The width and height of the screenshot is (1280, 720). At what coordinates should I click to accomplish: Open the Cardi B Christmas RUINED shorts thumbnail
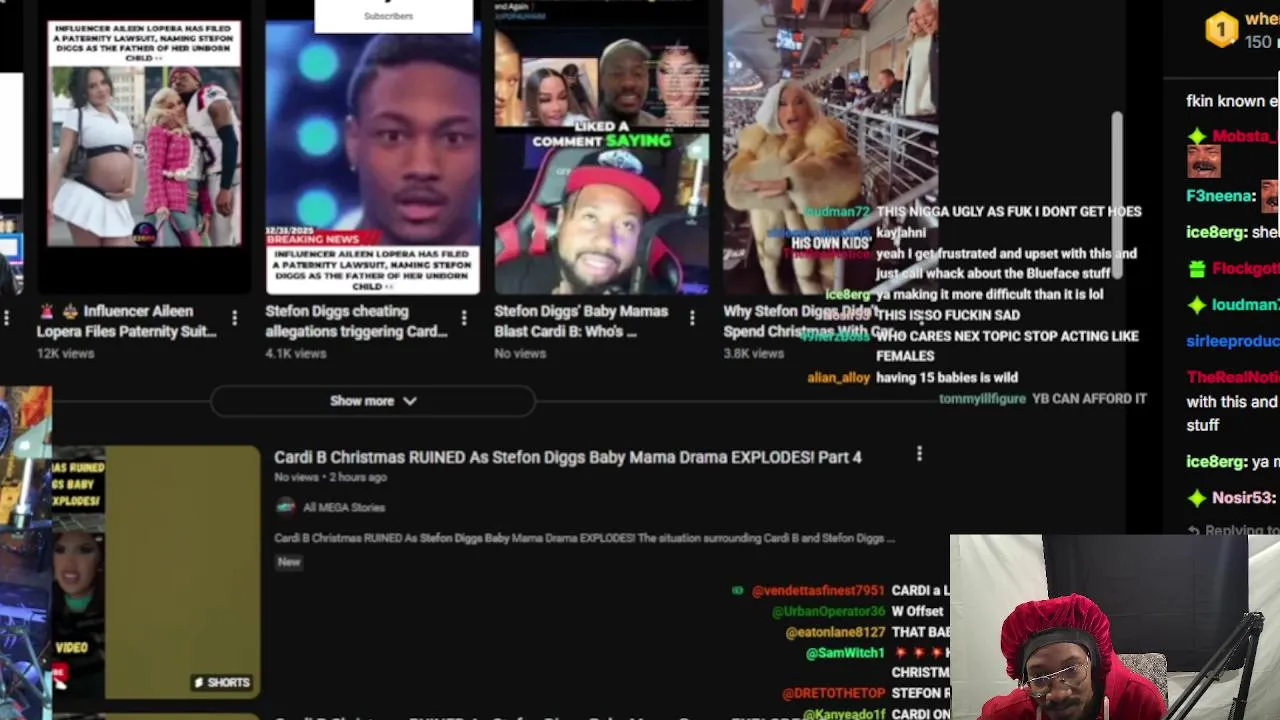coord(157,572)
